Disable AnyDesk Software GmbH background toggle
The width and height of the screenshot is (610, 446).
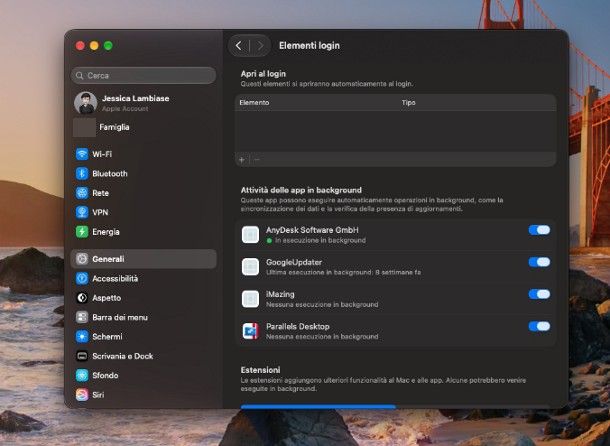(x=539, y=230)
